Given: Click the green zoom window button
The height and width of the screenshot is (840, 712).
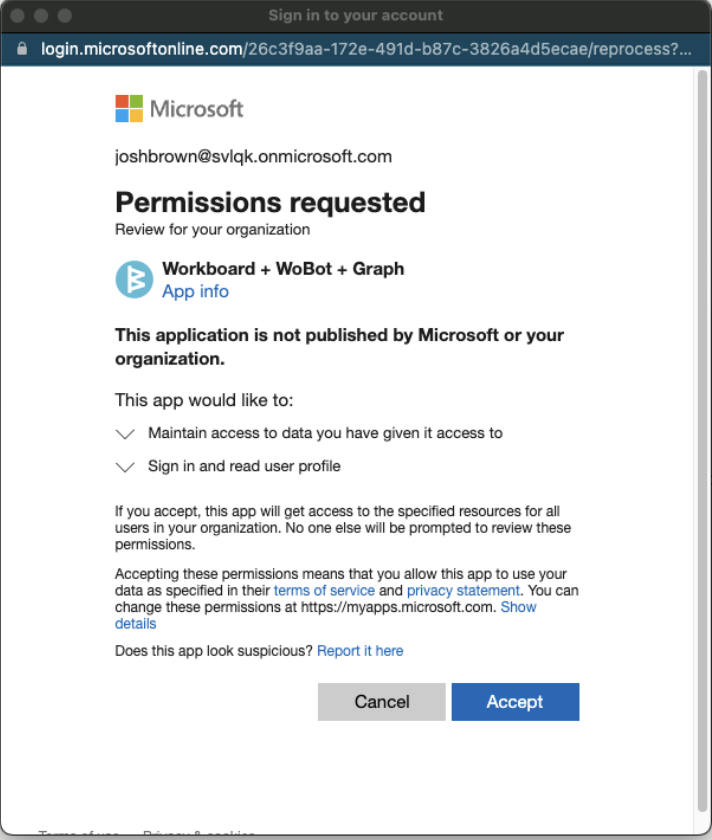Looking at the screenshot, I should click(x=65, y=16).
